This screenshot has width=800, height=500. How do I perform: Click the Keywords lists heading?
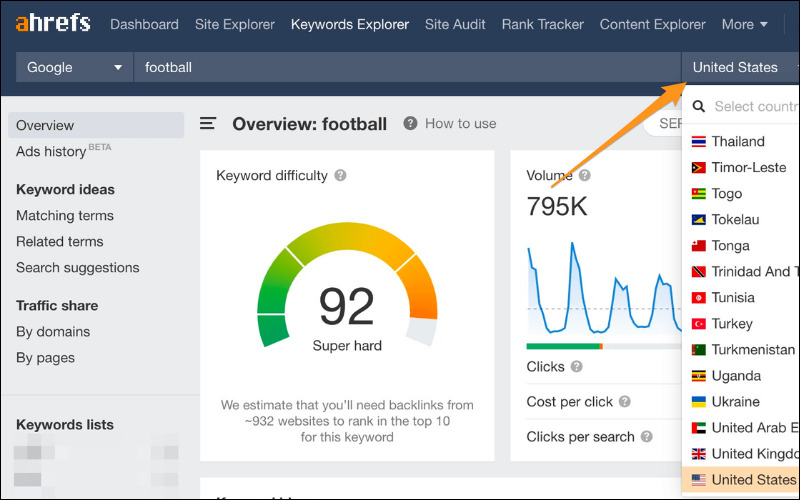(x=65, y=424)
